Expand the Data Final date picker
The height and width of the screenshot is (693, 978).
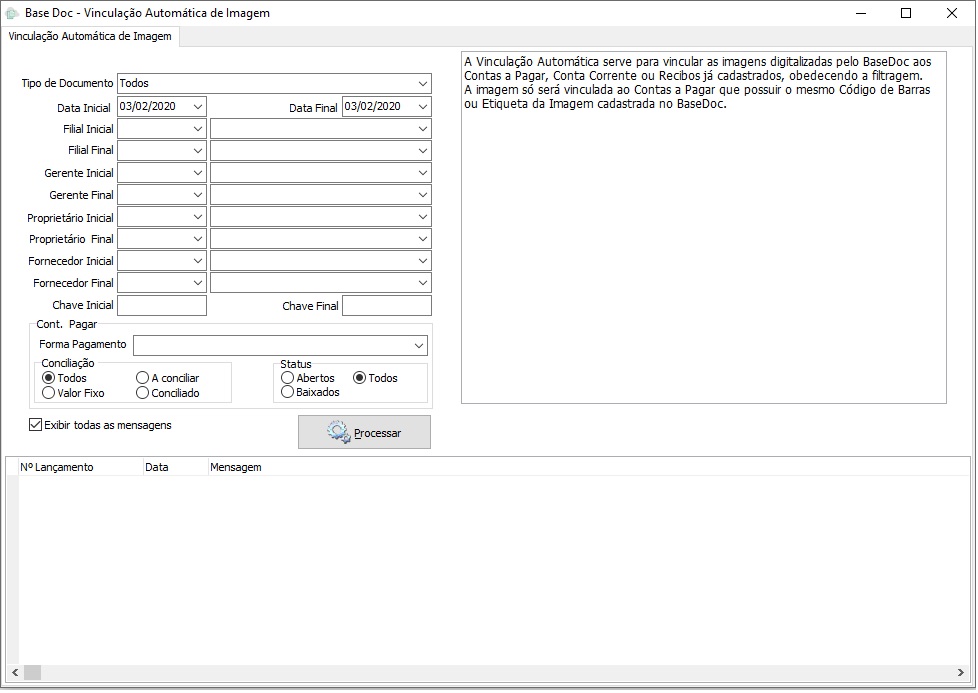[422, 107]
